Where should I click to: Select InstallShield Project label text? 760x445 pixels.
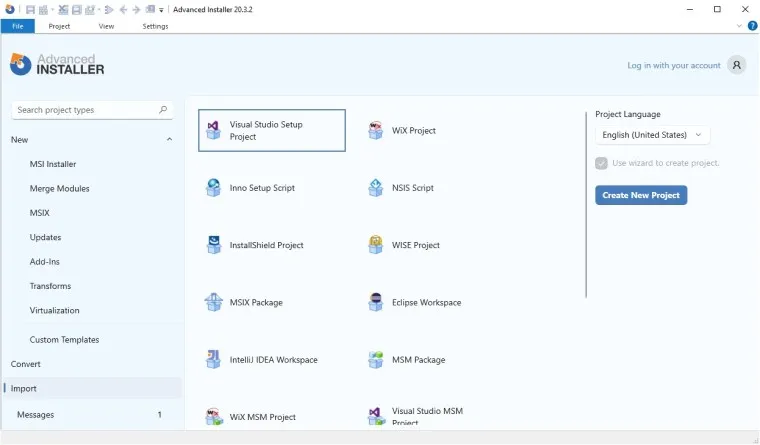coord(267,245)
